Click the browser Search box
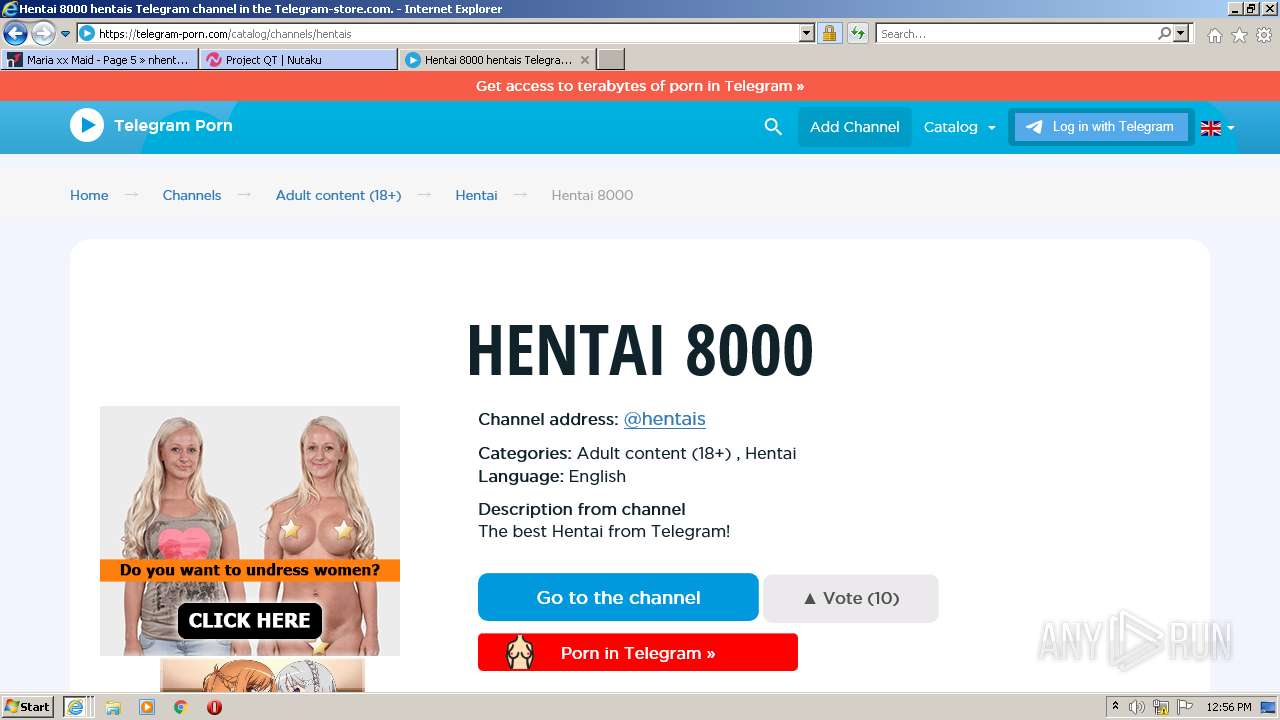The width and height of the screenshot is (1280, 720). (x=1015, y=34)
